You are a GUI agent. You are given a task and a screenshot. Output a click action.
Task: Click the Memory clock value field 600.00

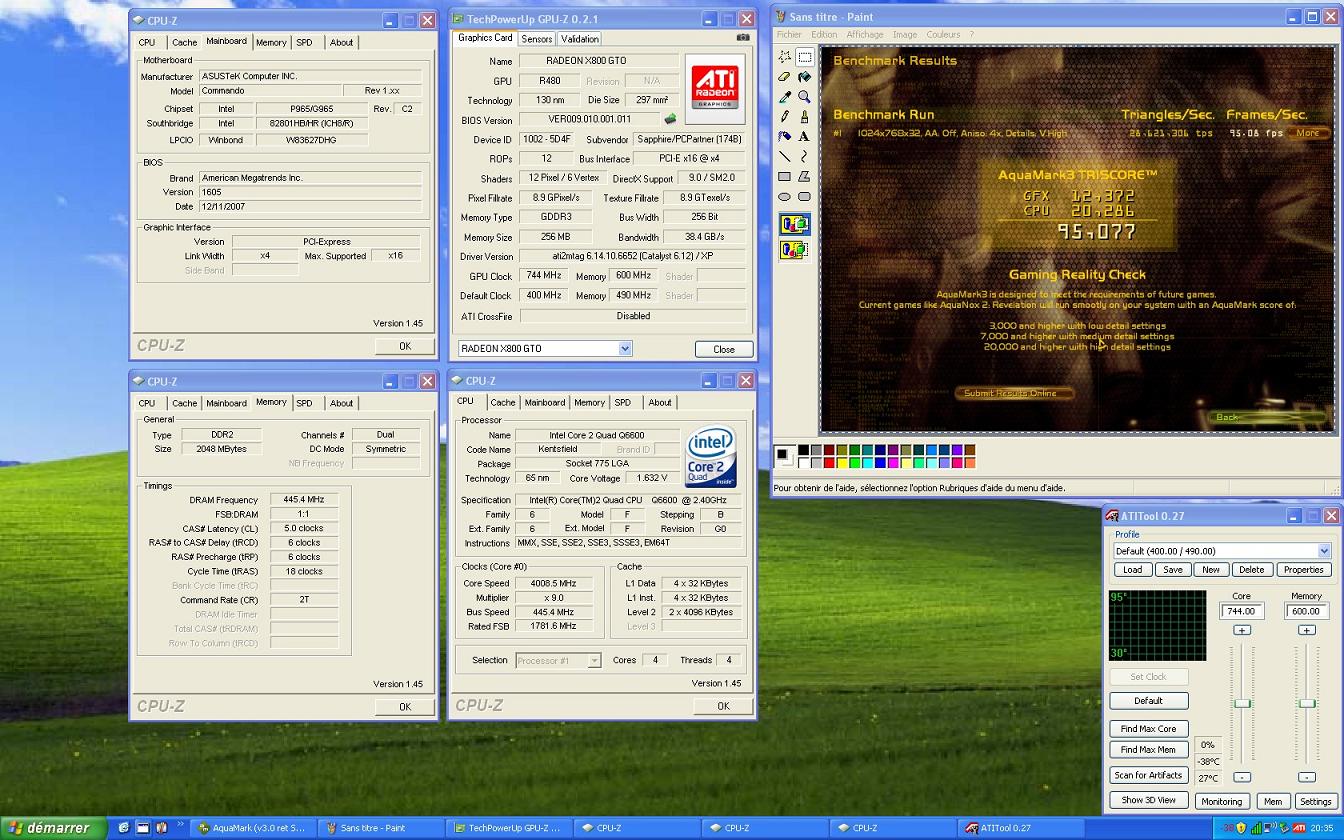click(x=1306, y=611)
